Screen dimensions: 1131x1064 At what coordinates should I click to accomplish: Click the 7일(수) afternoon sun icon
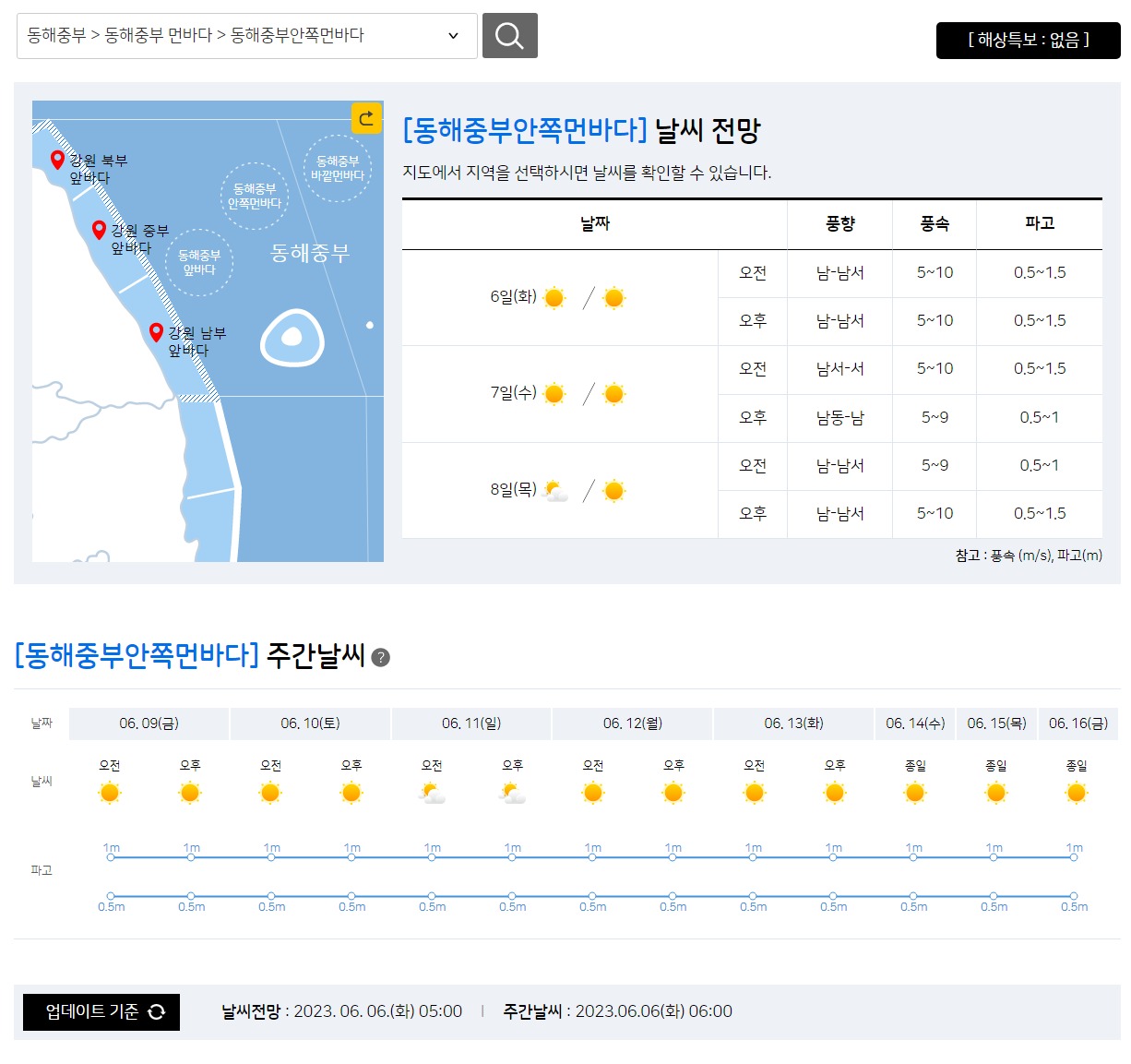(x=614, y=394)
